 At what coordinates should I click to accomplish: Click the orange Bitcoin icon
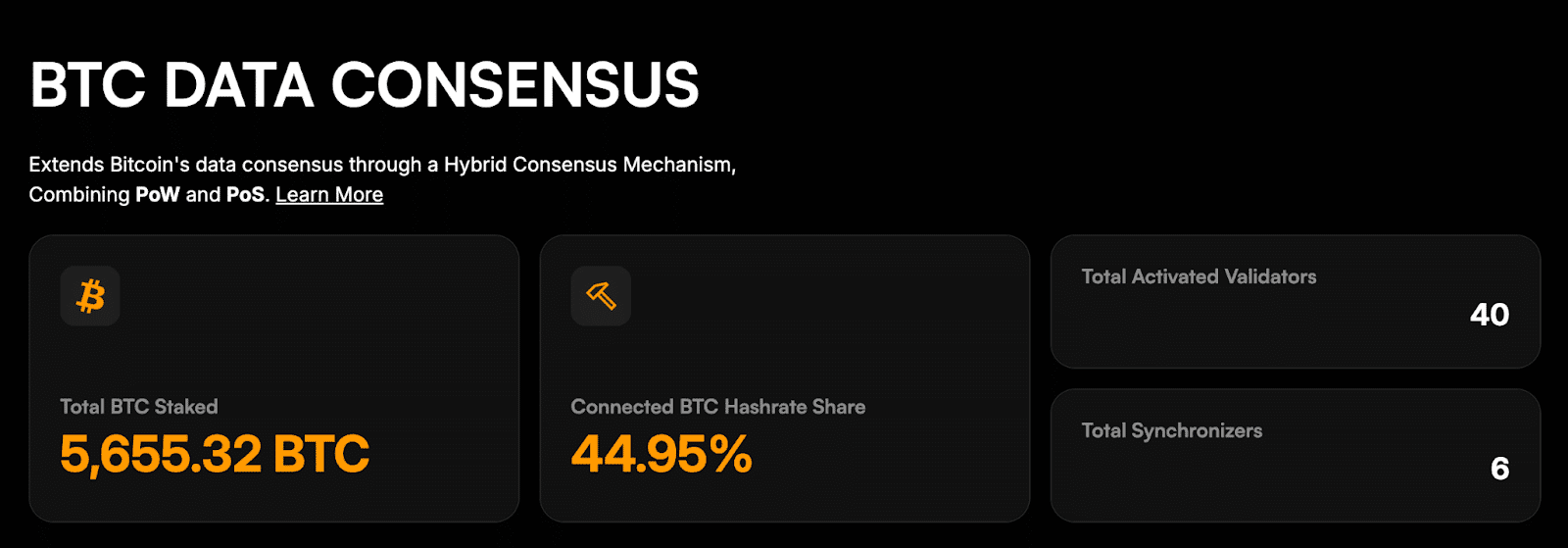pyautogui.click(x=90, y=296)
